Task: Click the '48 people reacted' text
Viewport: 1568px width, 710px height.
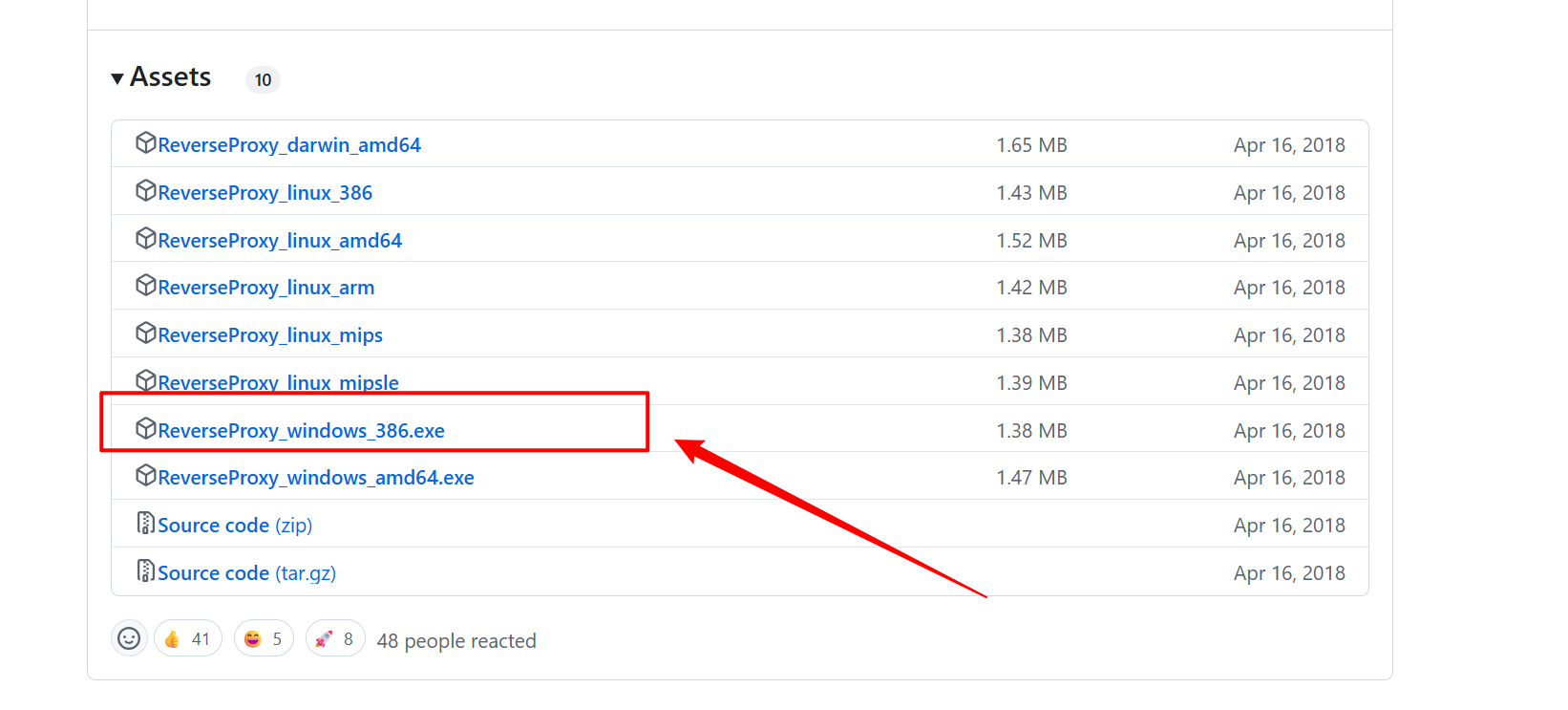Action: (456, 641)
